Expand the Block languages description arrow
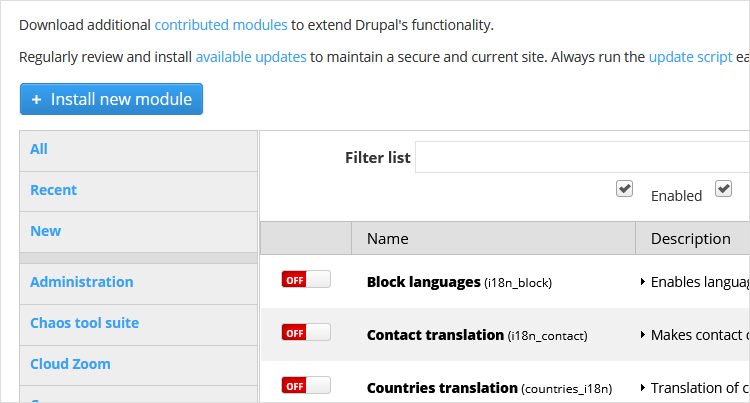 pos(642,282)
